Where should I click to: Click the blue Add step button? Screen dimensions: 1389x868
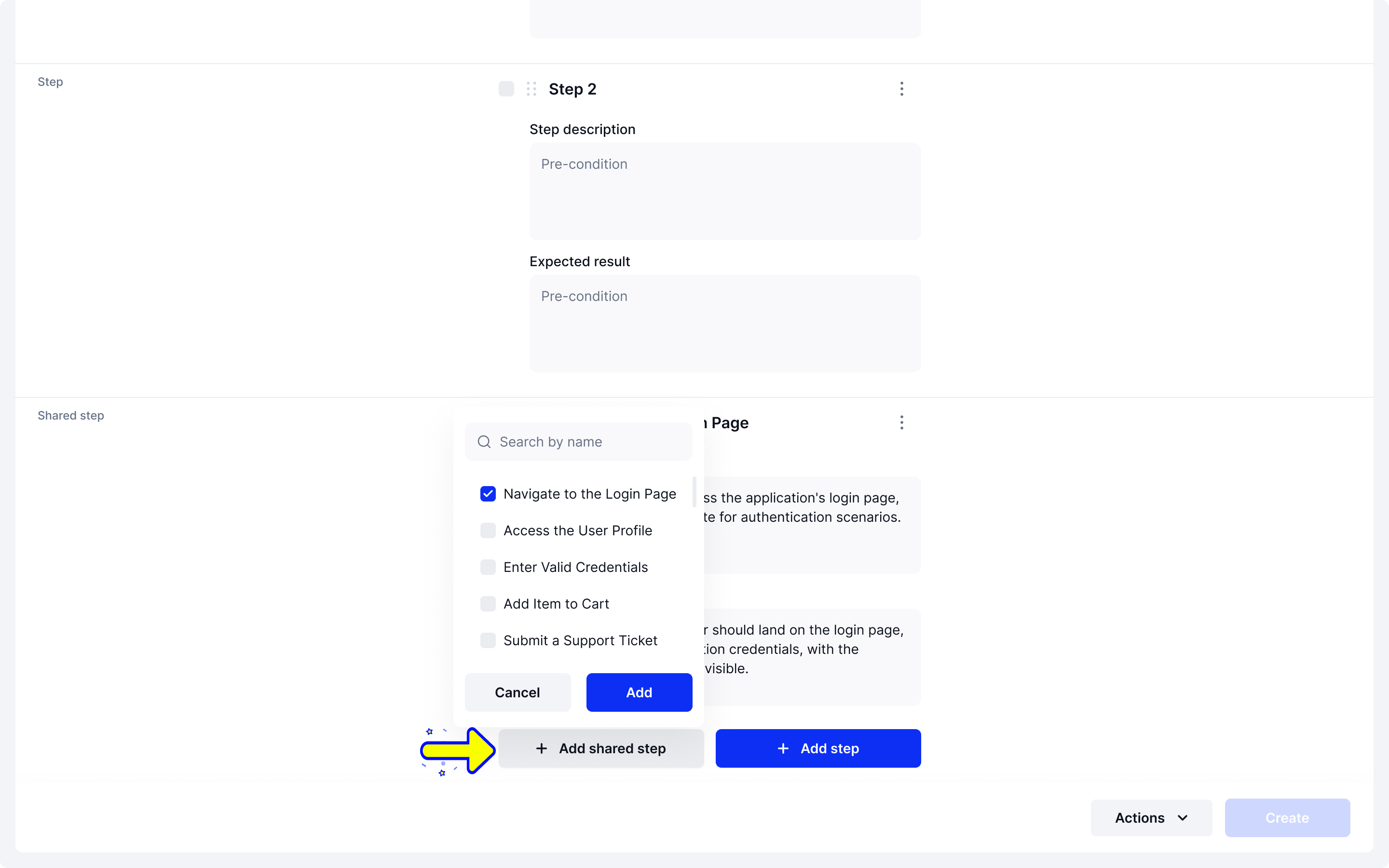(818, 748)
